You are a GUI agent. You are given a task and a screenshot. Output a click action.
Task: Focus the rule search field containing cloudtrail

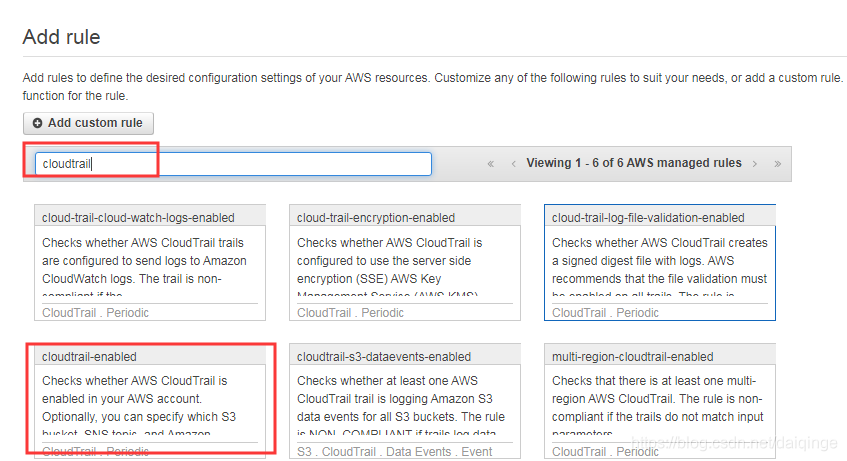(x=233, y=164)
